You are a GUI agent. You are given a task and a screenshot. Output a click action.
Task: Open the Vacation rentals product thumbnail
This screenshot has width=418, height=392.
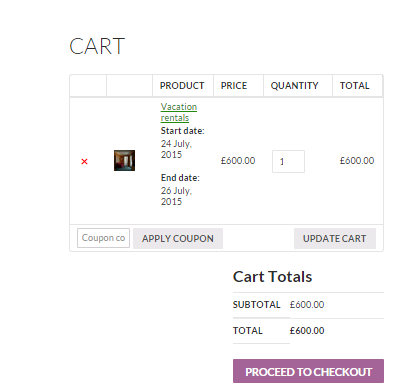coord(124,160)
